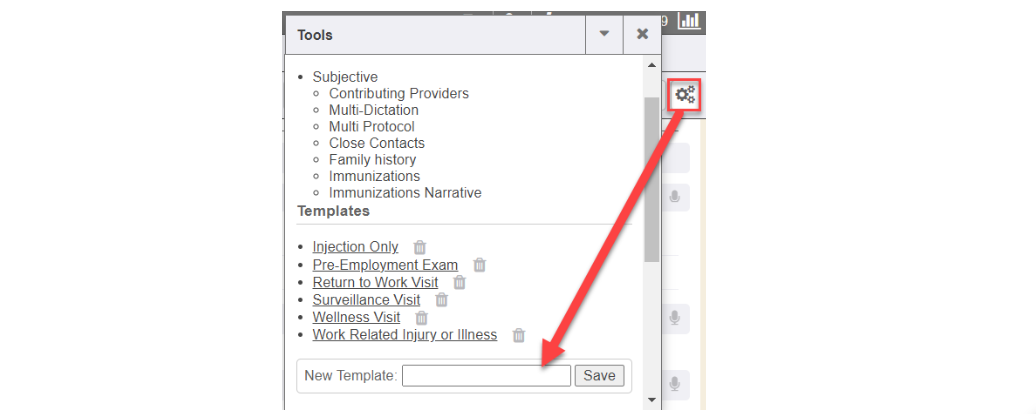Delete the Surveillance Visit template
The image size is (1036, 414).
point(442,300)
